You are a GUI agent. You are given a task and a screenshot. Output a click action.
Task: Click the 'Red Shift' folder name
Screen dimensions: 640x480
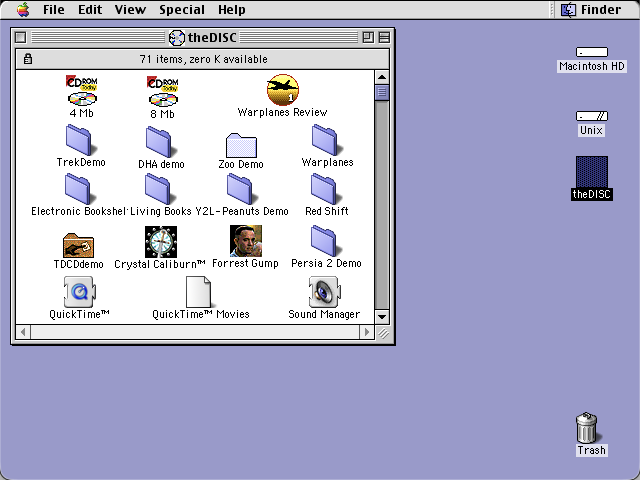point(327,211)
